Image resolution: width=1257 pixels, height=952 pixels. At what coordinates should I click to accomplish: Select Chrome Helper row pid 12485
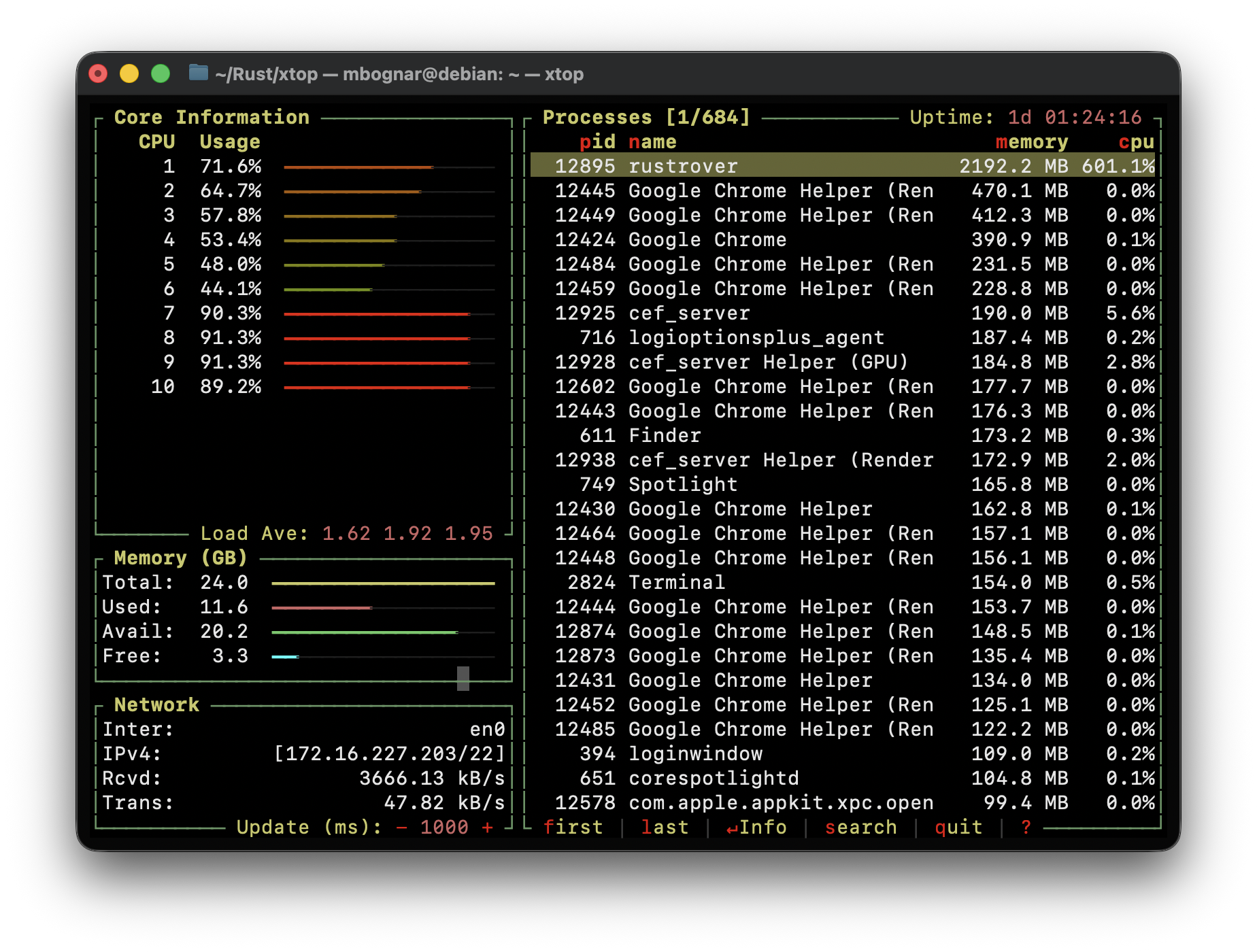(843, 729)
